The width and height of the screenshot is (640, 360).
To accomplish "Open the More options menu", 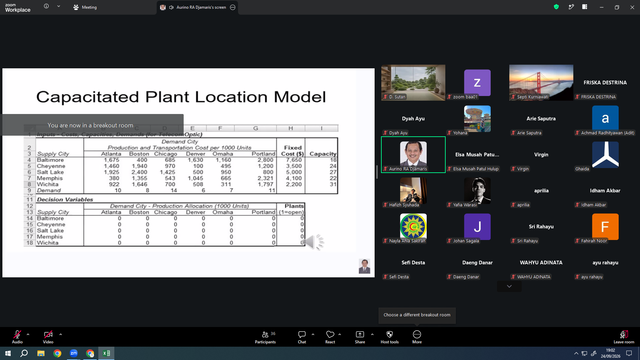I will [x=417, y=337].
